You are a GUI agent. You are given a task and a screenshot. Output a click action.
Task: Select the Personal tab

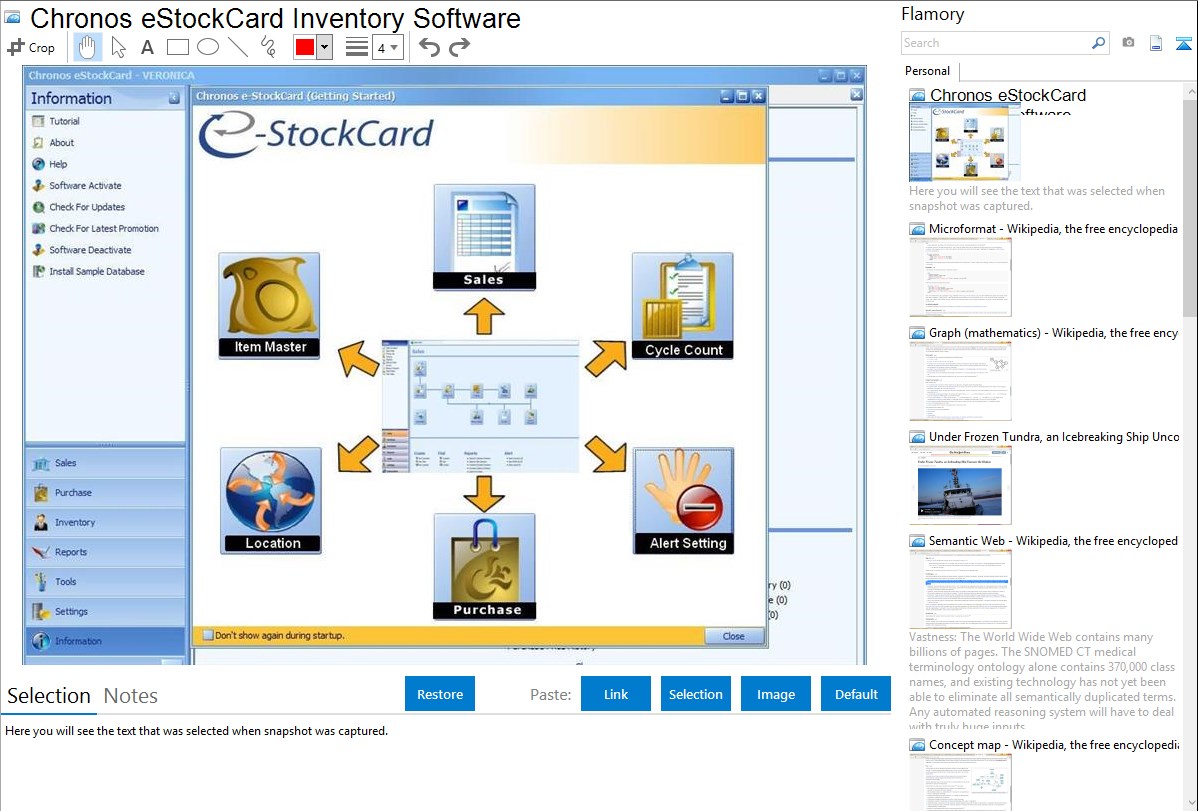[x=927, y=70]
